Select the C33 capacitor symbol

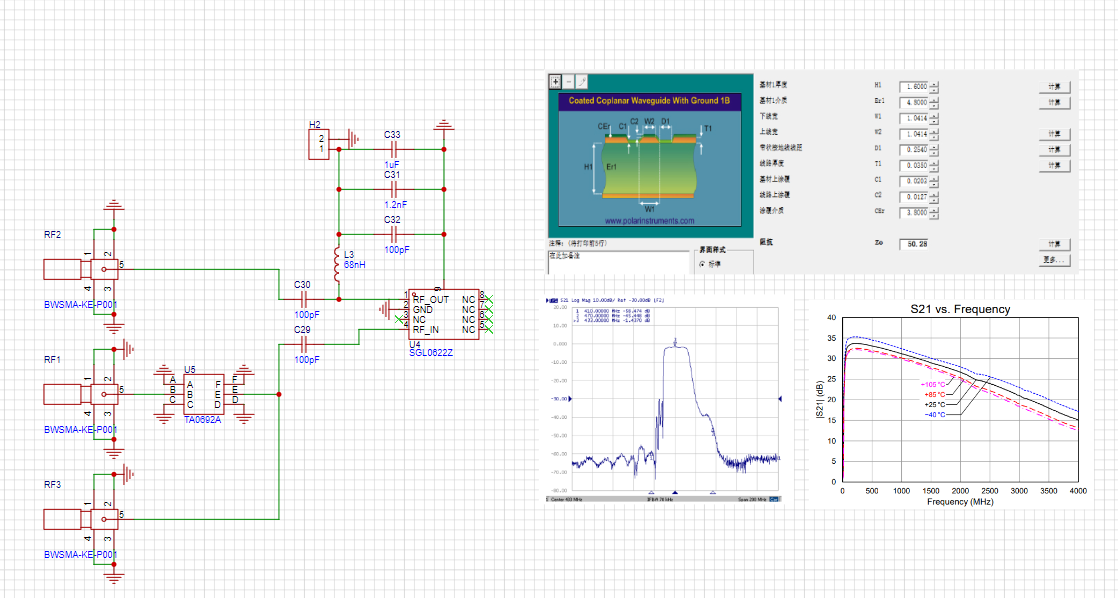click(394, 149)
